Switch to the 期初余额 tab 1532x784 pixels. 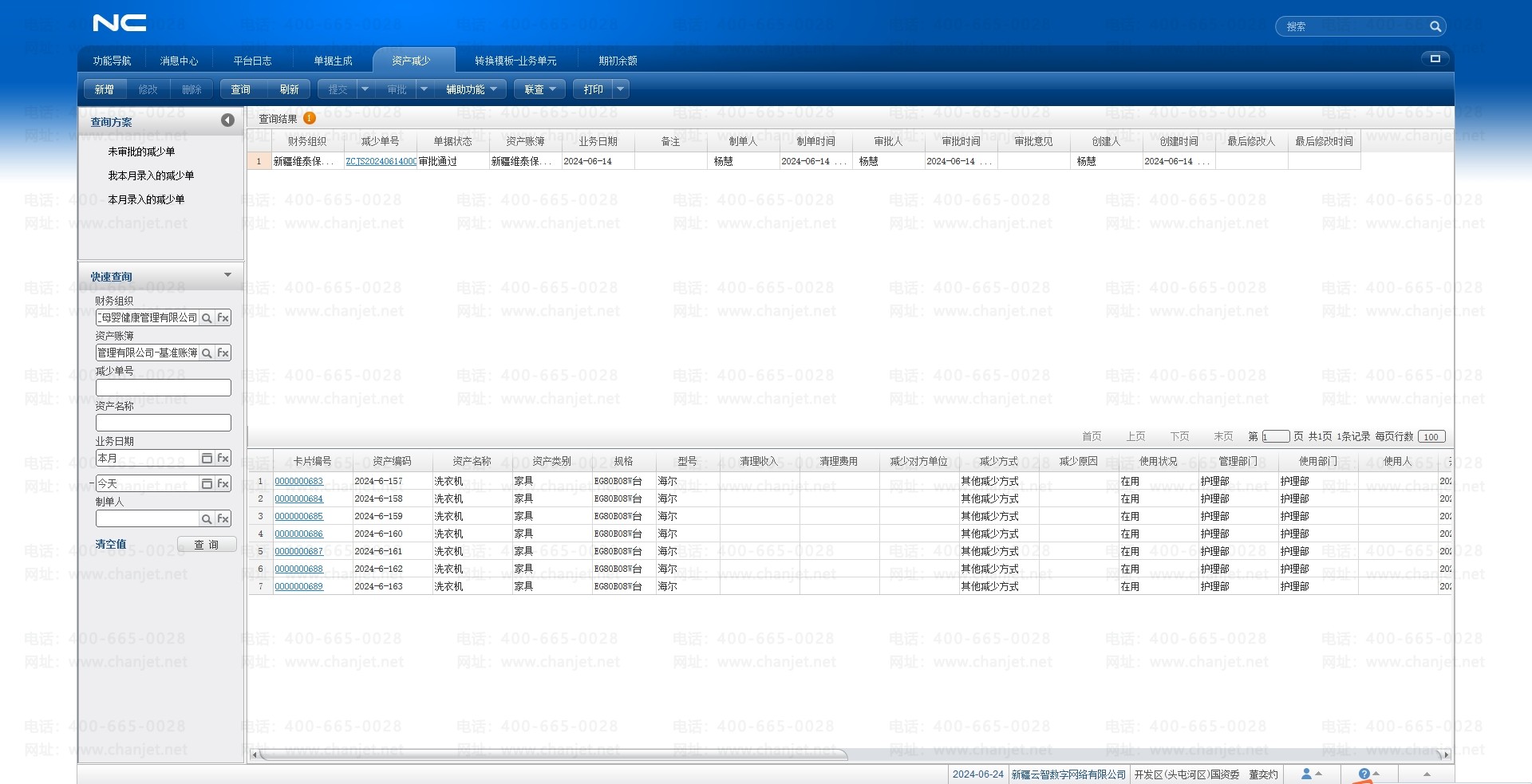pos(618,61)
